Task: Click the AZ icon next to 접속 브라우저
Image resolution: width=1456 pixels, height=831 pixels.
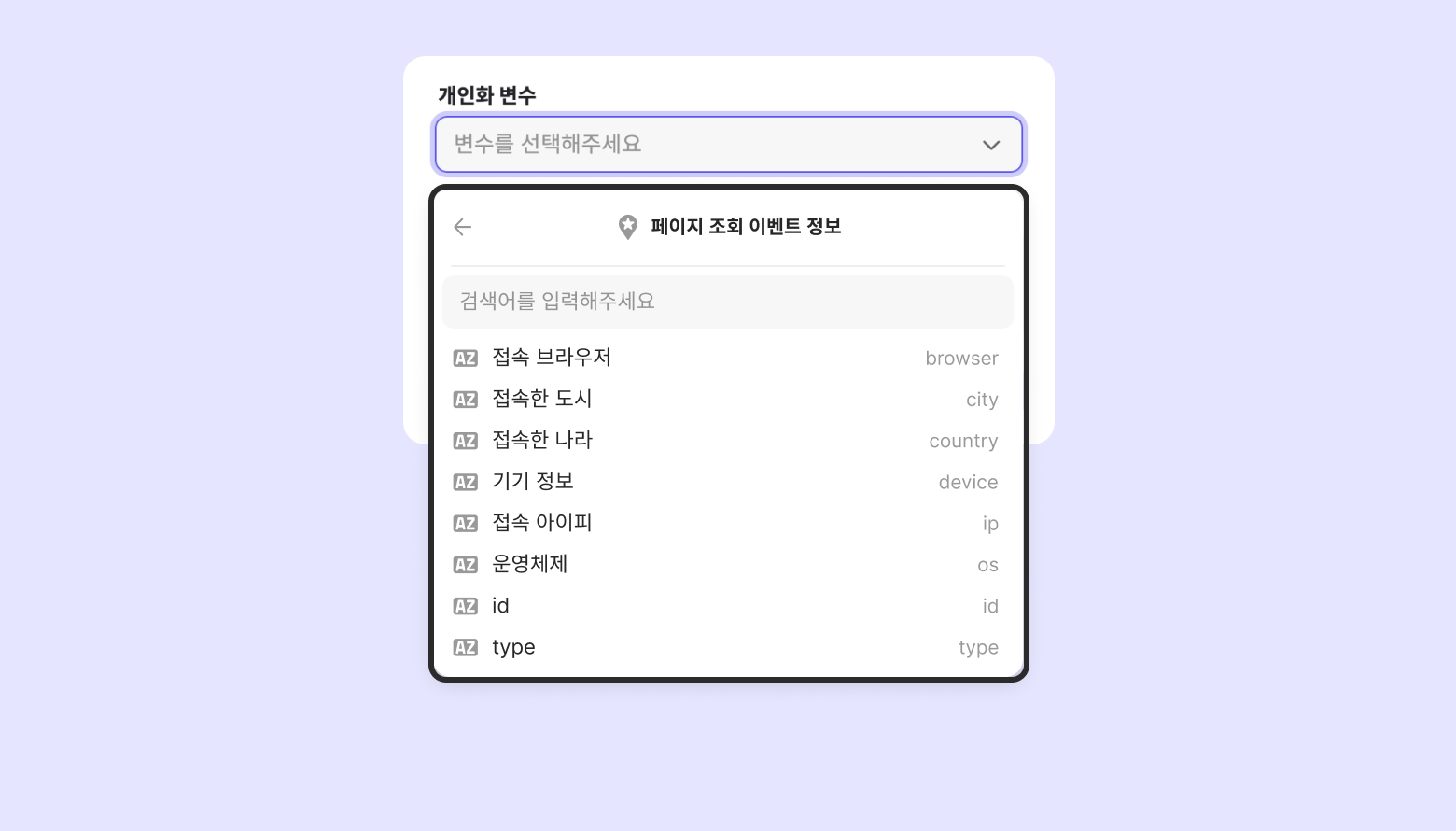Action: tap(466, 359)
